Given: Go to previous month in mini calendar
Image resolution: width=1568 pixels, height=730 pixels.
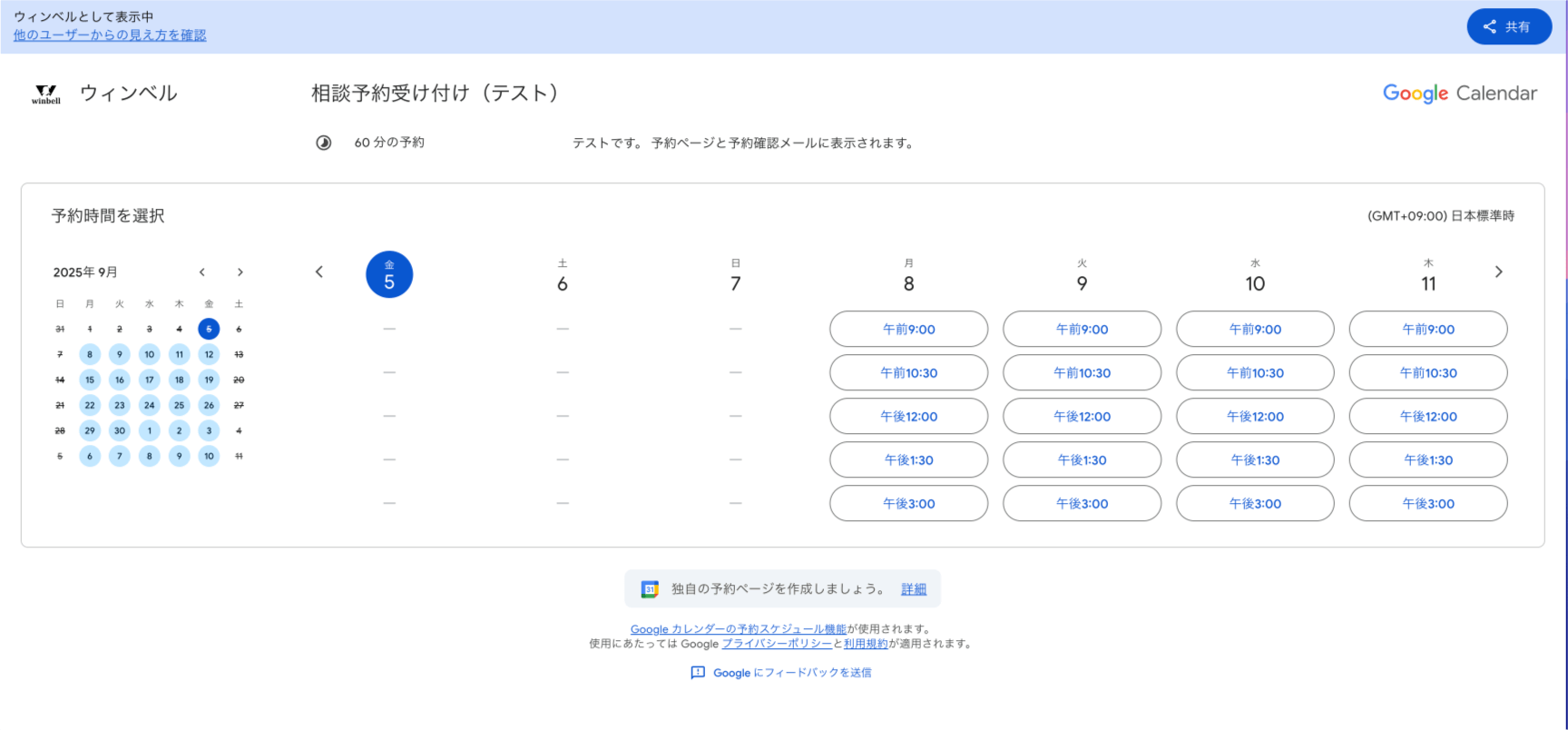Looking at the screenshot, I should click(202, 271).
